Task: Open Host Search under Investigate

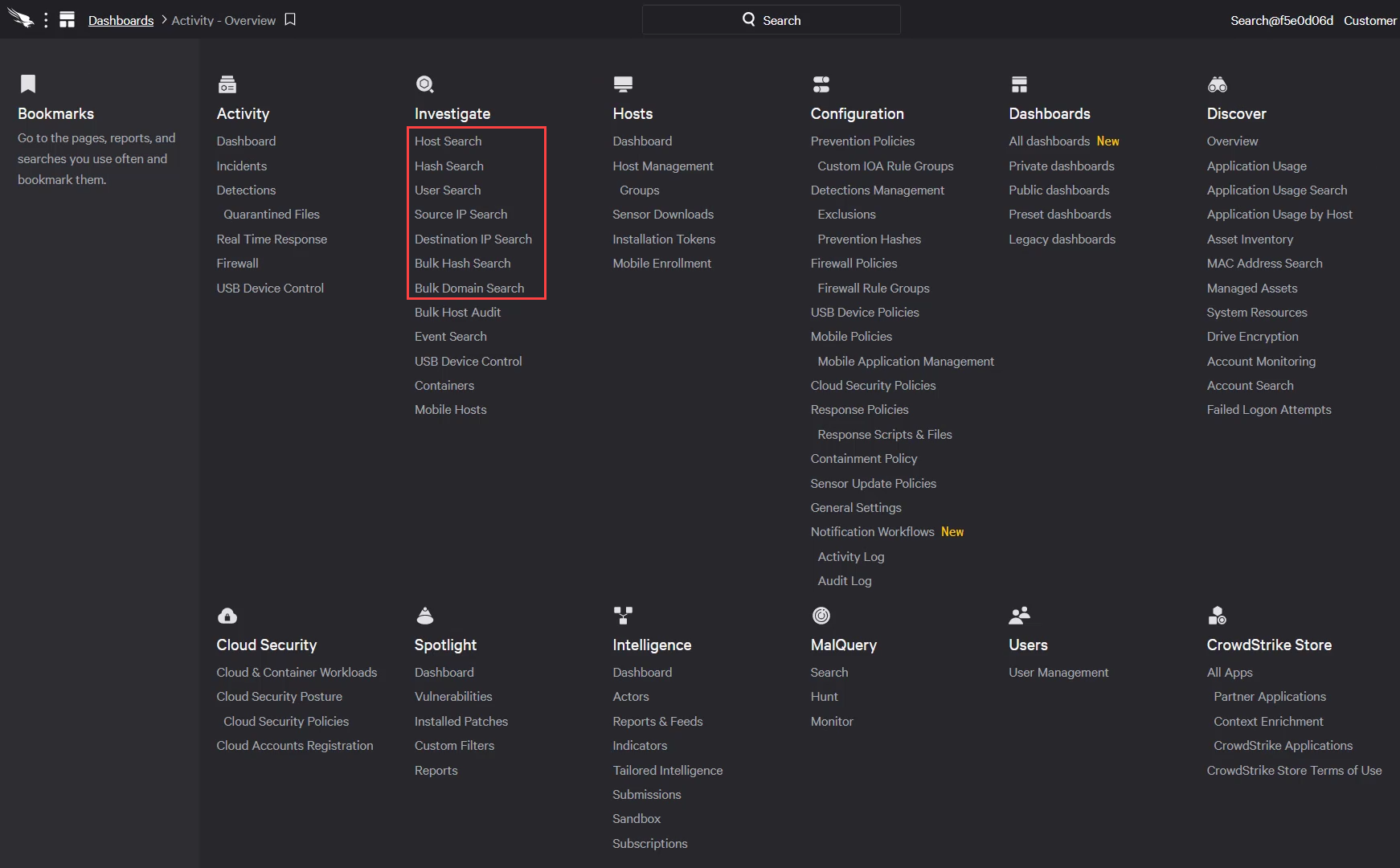Action: [x=448, y=141]
